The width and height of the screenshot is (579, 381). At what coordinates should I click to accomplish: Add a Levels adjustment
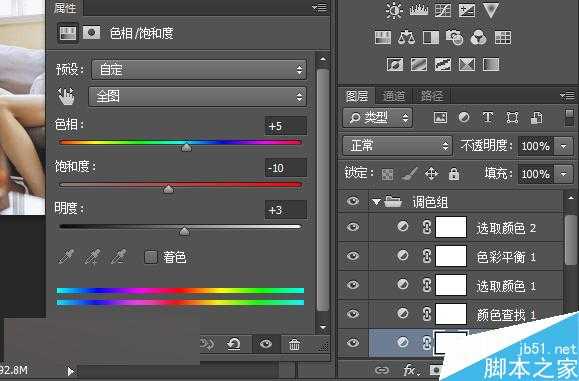pyautogui.click(x=419, y=10)
